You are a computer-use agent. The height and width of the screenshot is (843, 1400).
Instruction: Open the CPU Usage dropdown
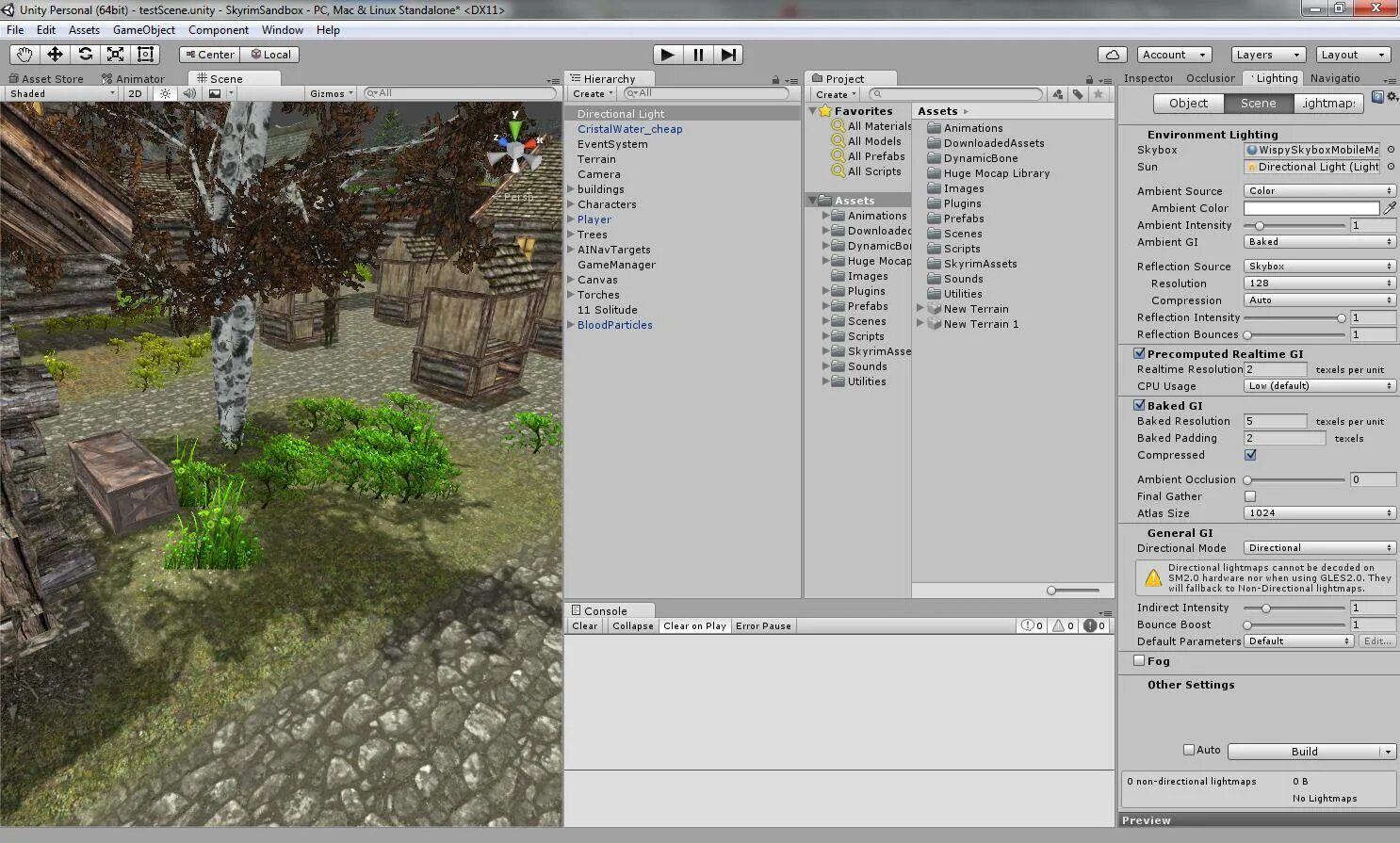click(x=1319, y=386)
